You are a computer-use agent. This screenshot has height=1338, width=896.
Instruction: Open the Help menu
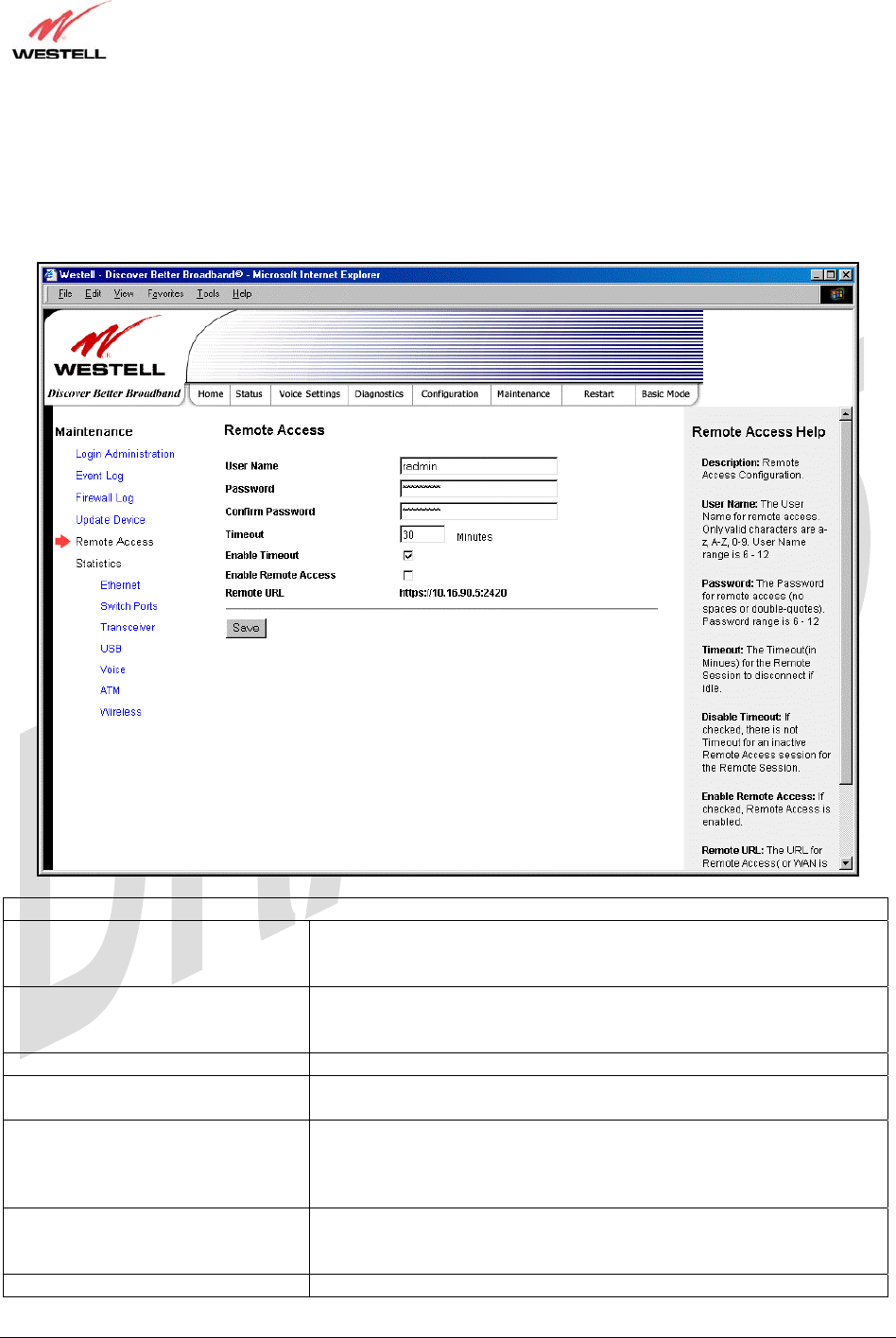coord(242,294)
